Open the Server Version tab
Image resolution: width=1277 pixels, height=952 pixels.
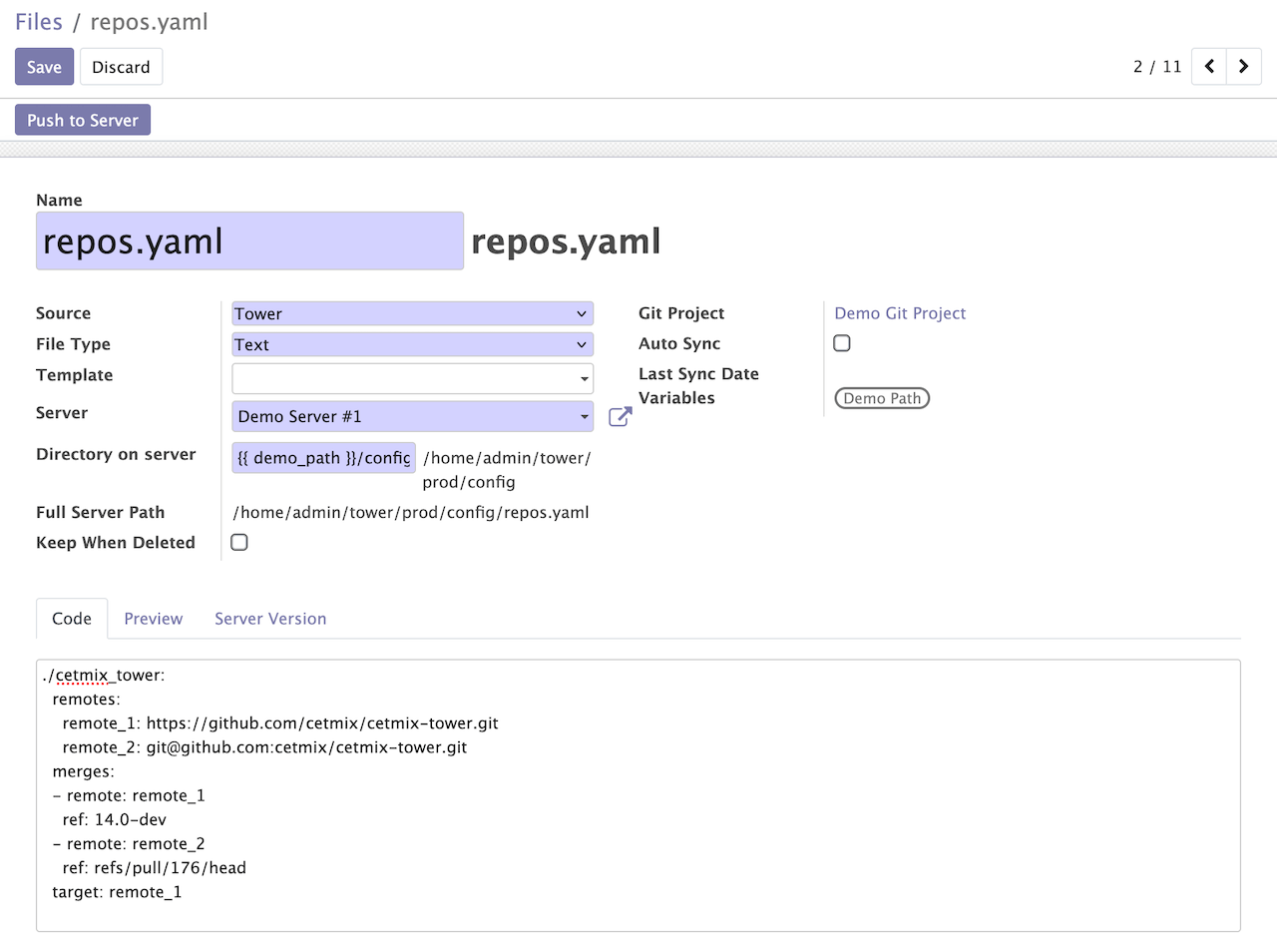(269, 619)
